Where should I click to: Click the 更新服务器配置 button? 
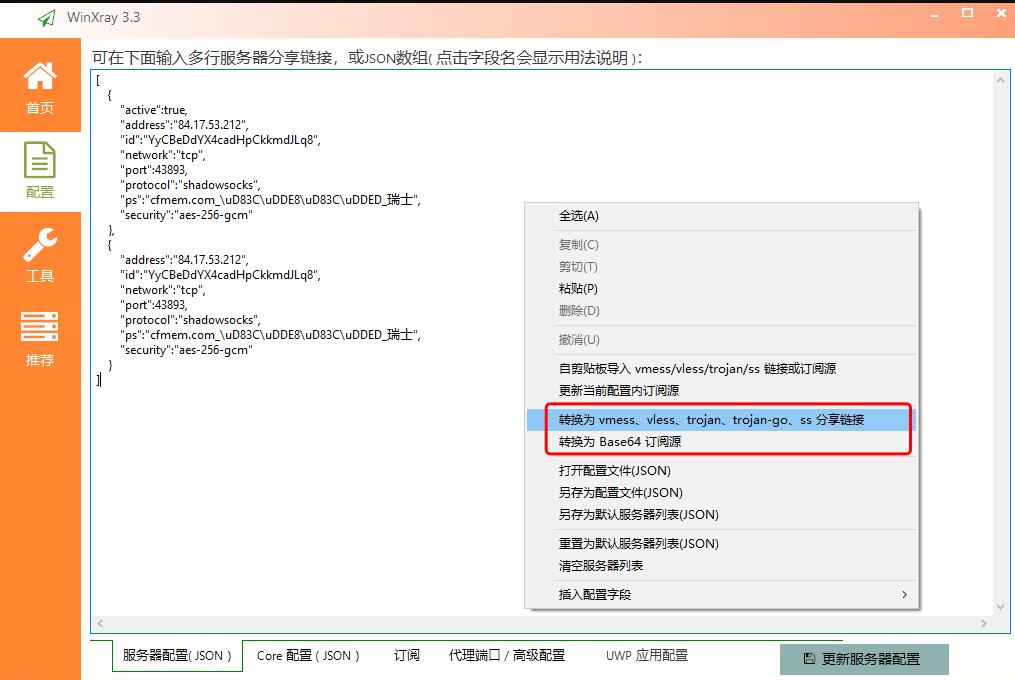tap(864, 659)
